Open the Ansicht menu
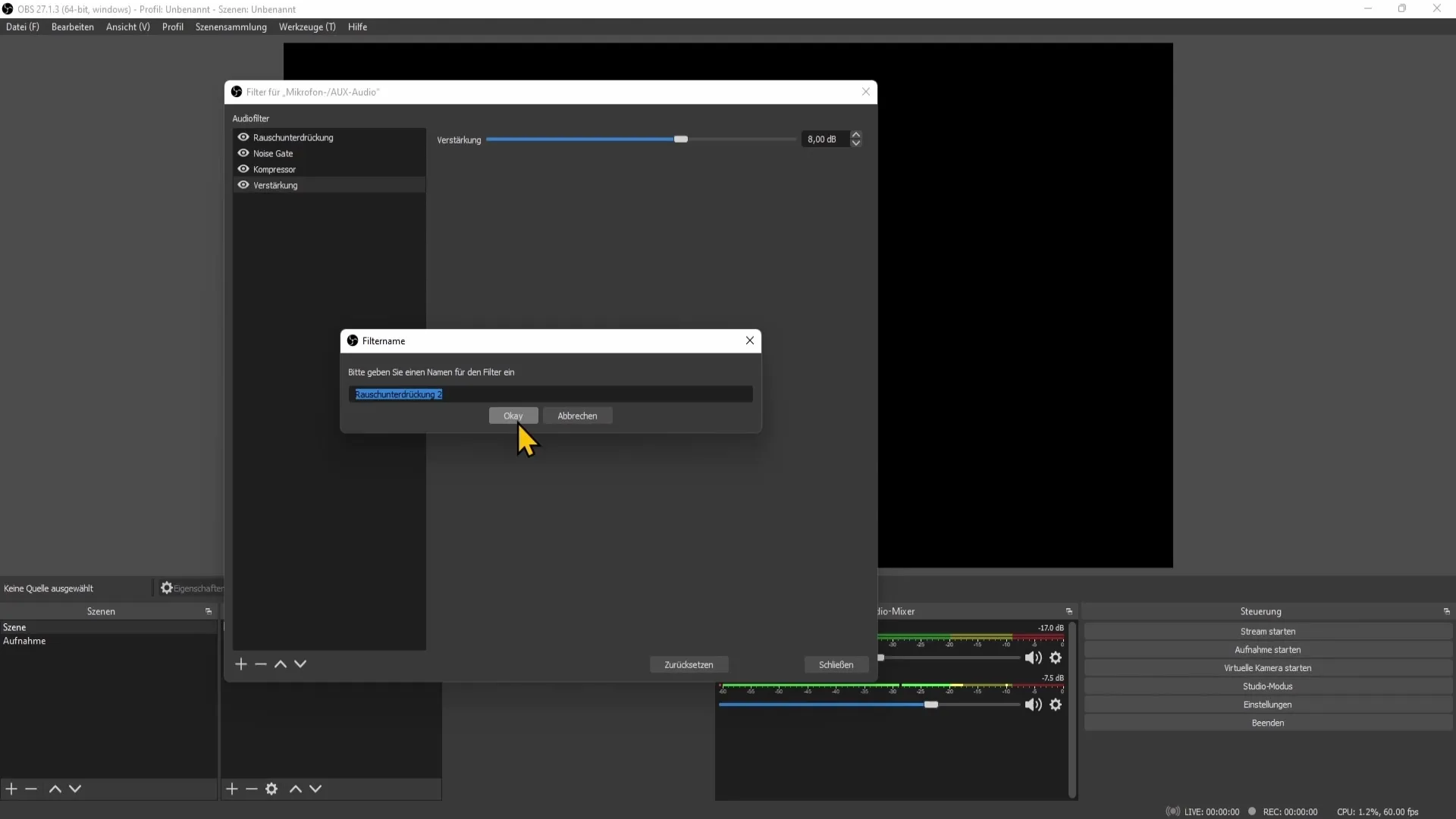This screenshot has height=819, width=1456. tap(128, 27)
